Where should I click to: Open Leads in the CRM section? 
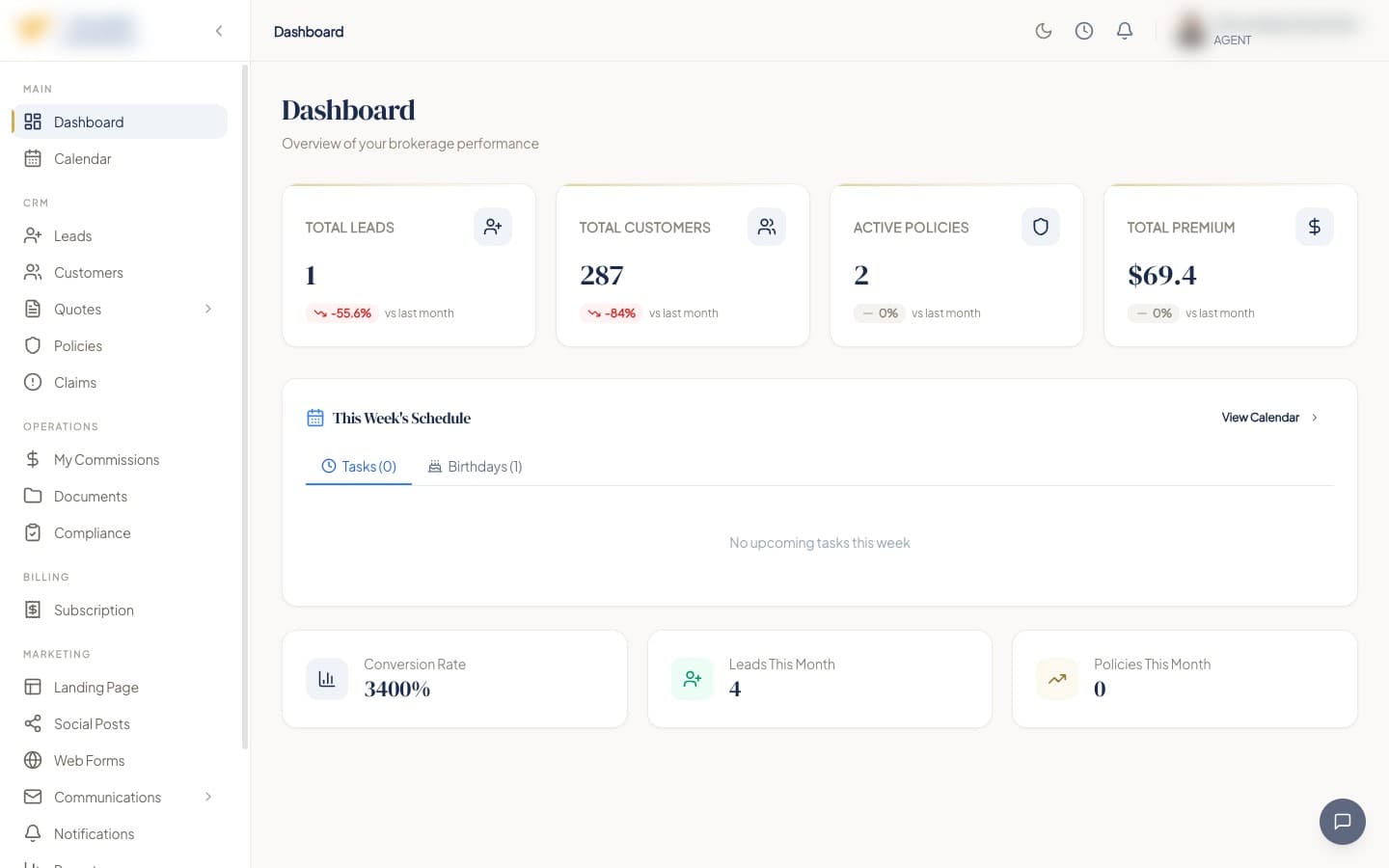pyautogui.click(x=121, y=235)
